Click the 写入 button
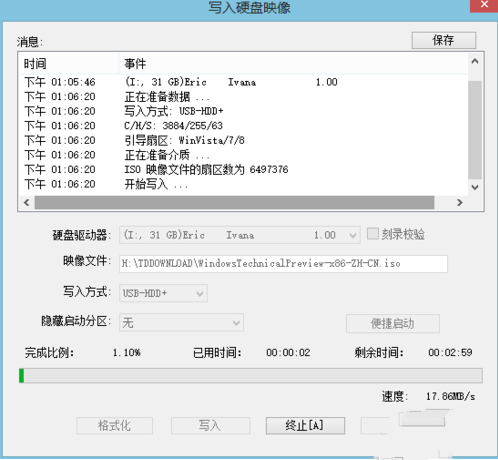This screenshot has height=460, width=498. pos(210,425)
